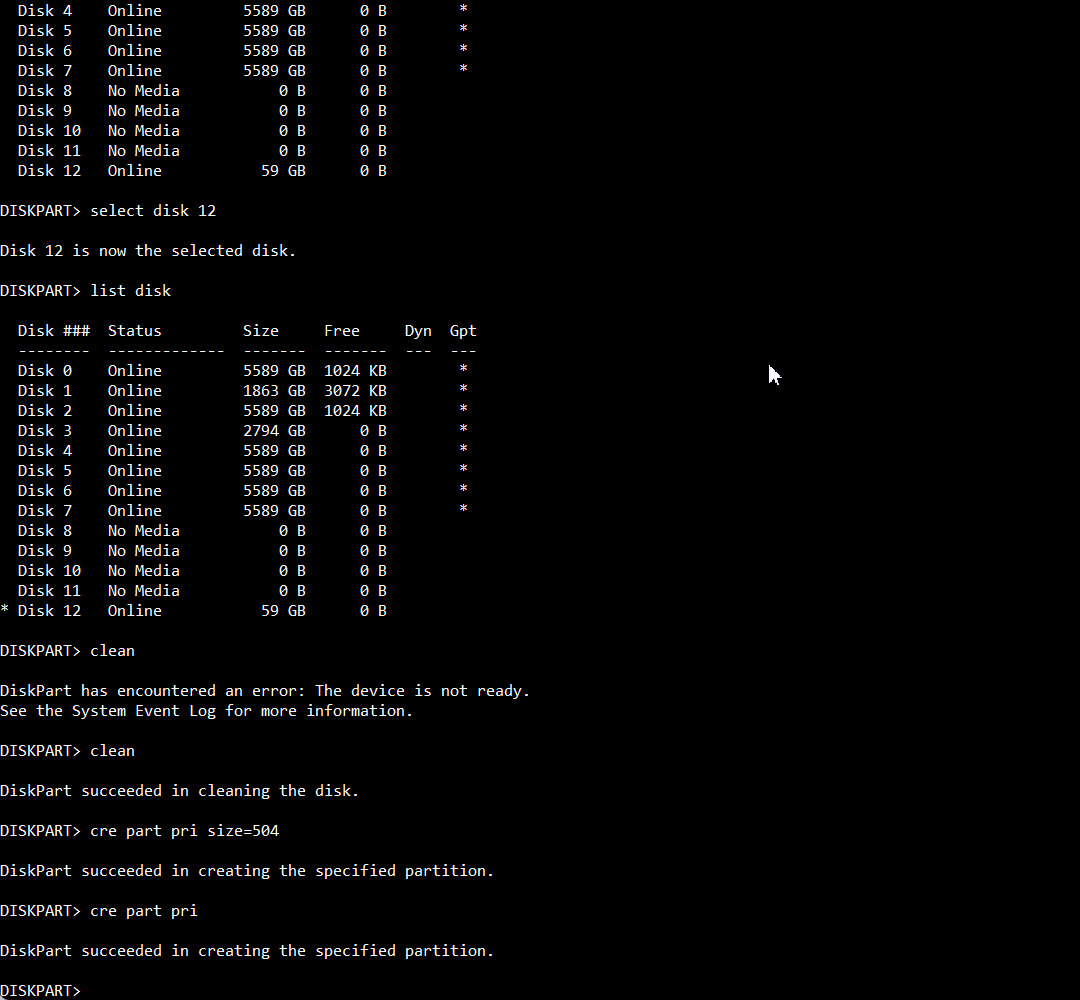Click the Disk 10 No Media row in second list
The height and width of the screenshot is (1000, 1080).
click(202, 570)
